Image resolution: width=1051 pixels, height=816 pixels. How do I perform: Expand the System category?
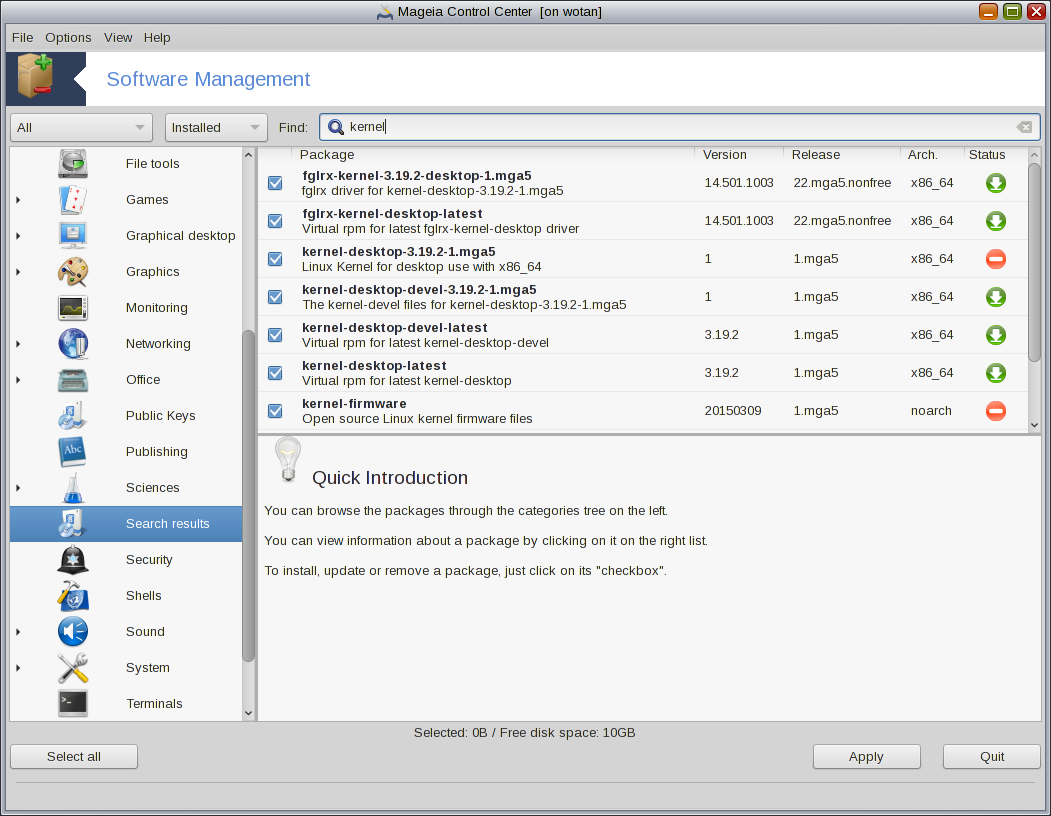(x=18, y=668)
